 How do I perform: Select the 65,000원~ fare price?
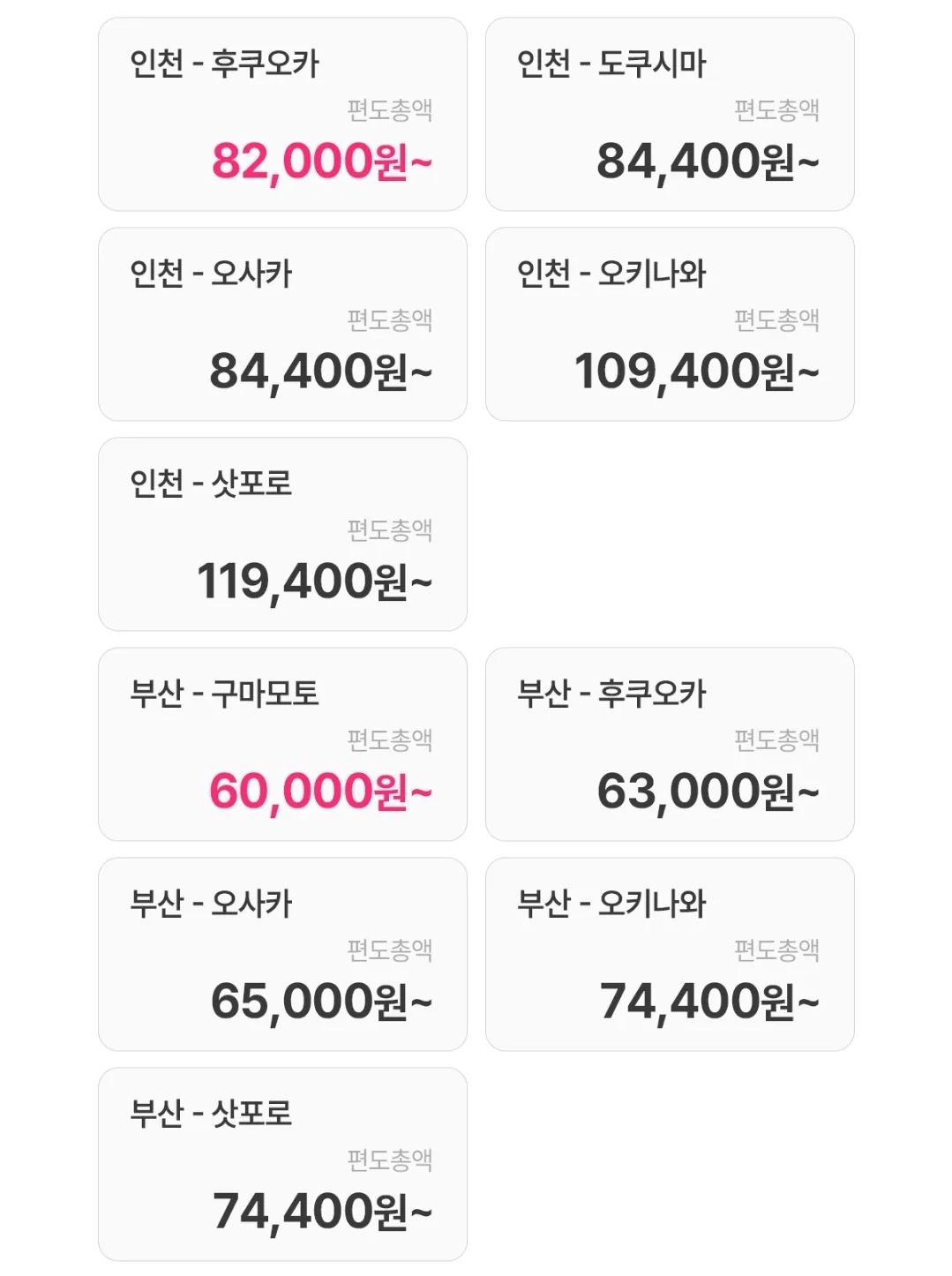tap(322, 1002)
